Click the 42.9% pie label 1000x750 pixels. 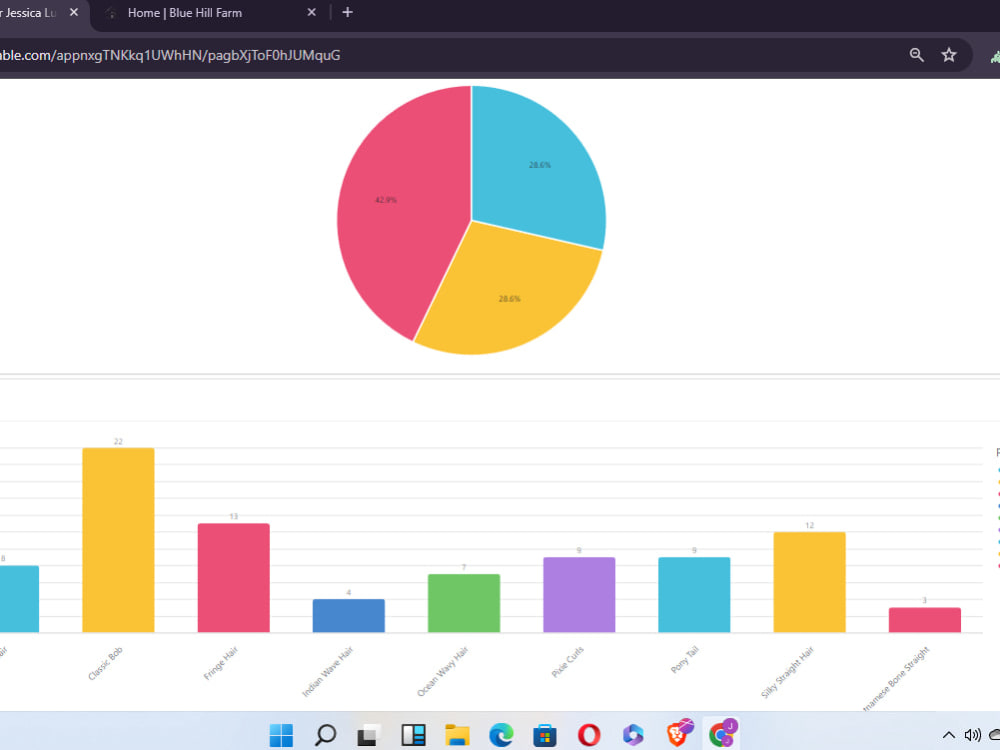386,200
